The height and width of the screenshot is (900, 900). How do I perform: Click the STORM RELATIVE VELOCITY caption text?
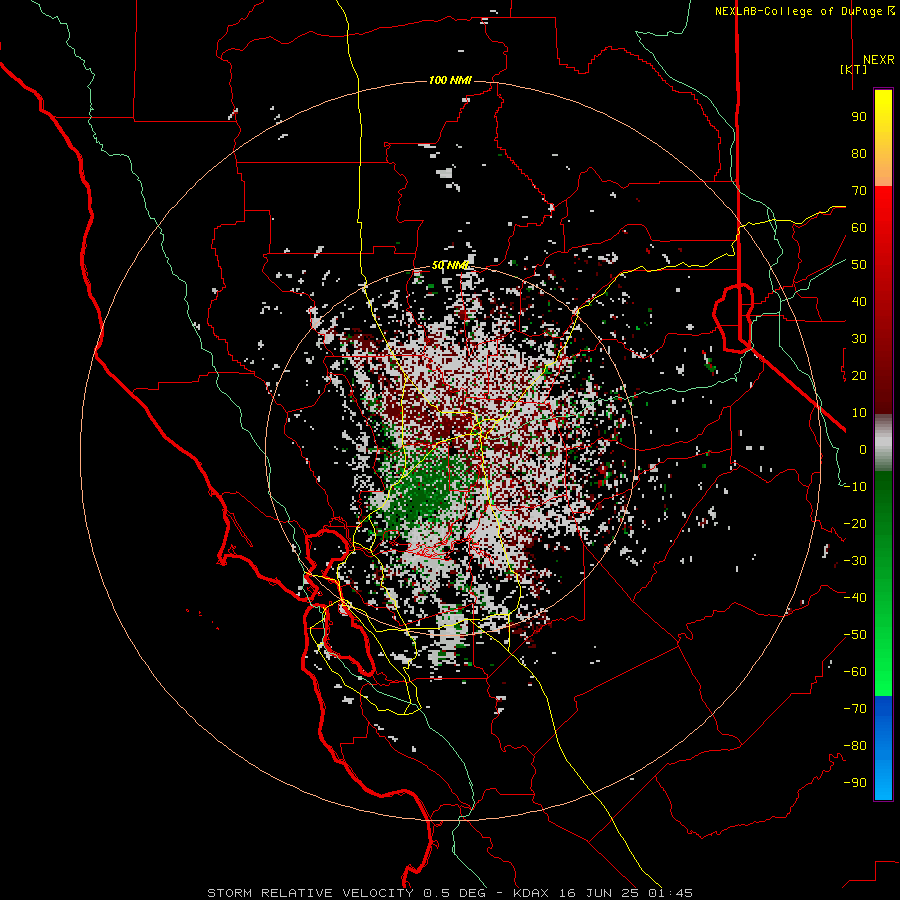310,893
